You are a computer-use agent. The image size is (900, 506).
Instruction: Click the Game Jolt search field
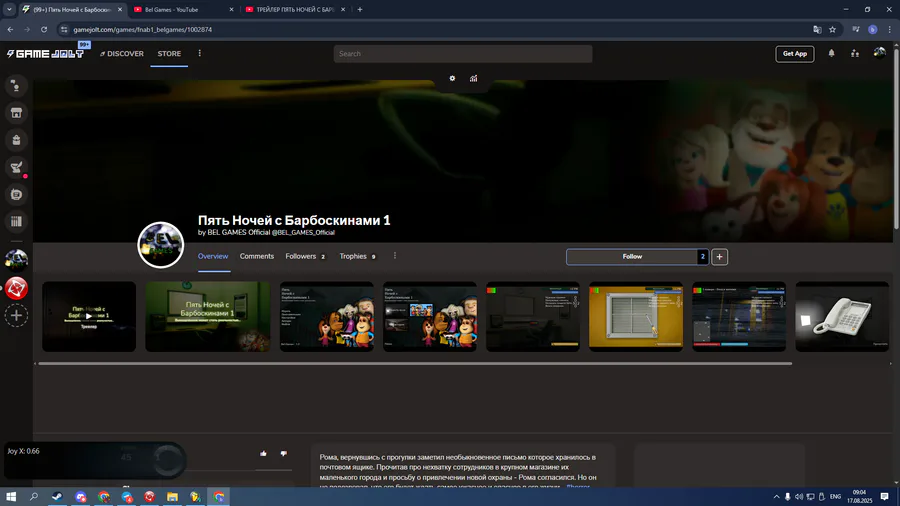(x=463, y=53)
